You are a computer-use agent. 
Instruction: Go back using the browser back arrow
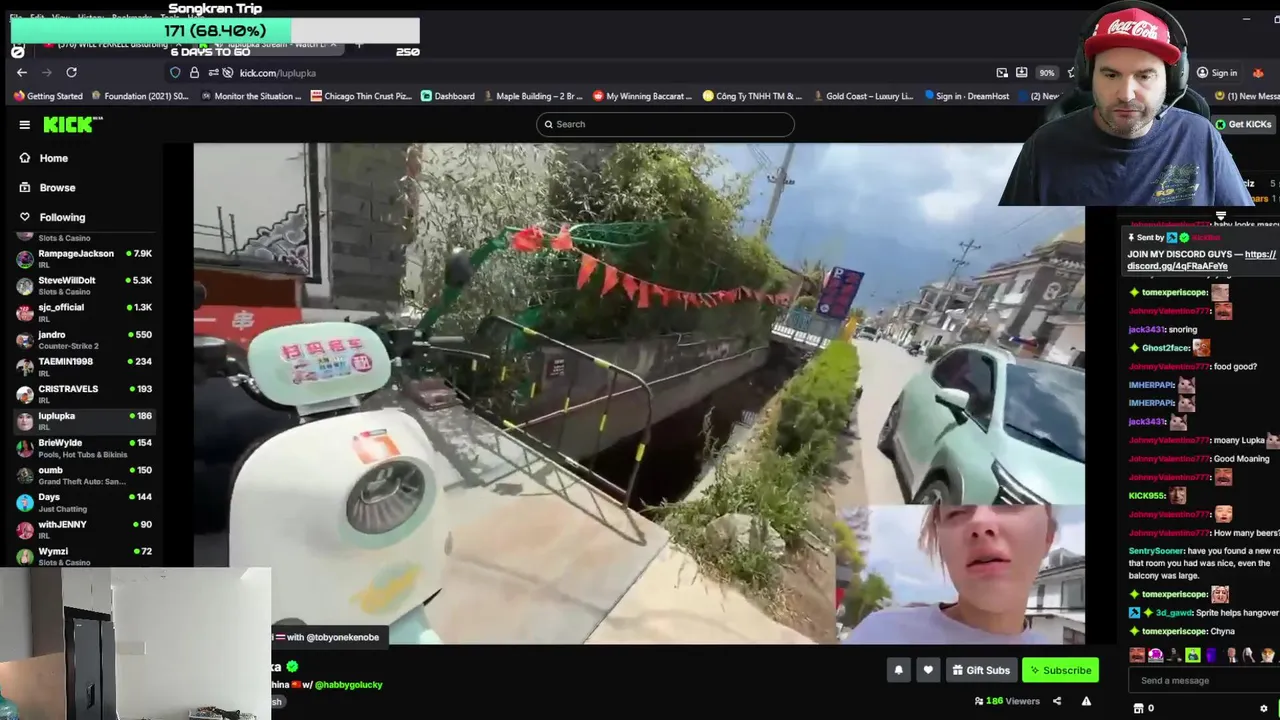pyautogui.click(x=22, y=72)
